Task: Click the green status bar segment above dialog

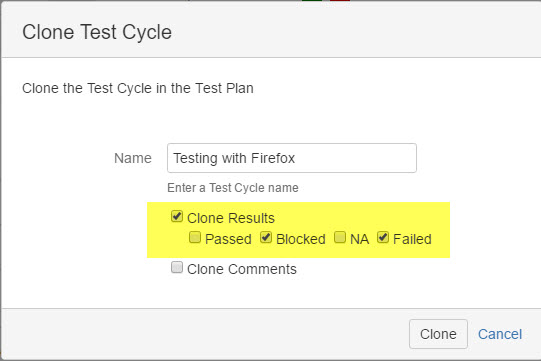Action: (x=312, y=0)
